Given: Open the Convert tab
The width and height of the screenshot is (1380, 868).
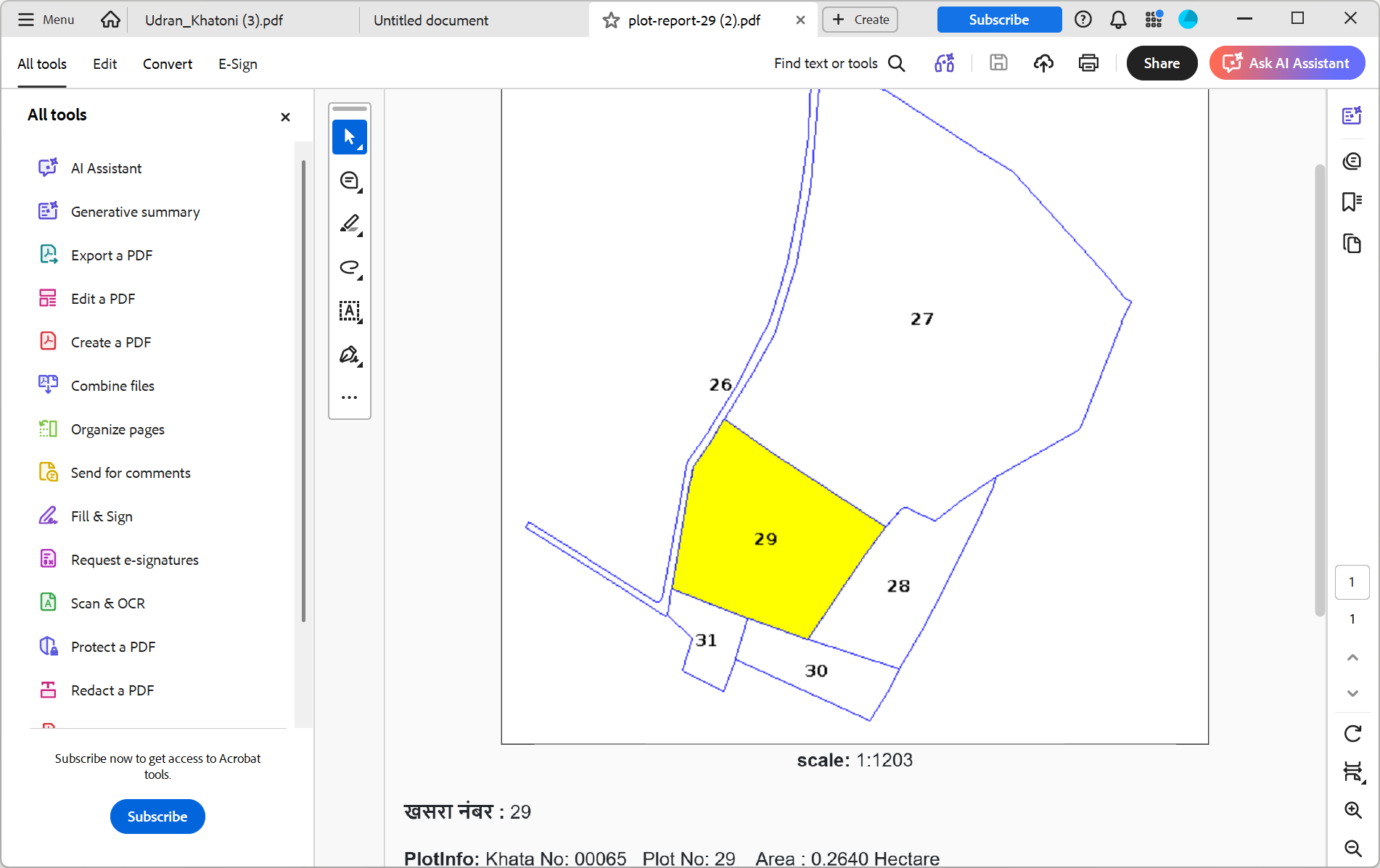Looking at the screenshot, I should click(x=168, y=64).
